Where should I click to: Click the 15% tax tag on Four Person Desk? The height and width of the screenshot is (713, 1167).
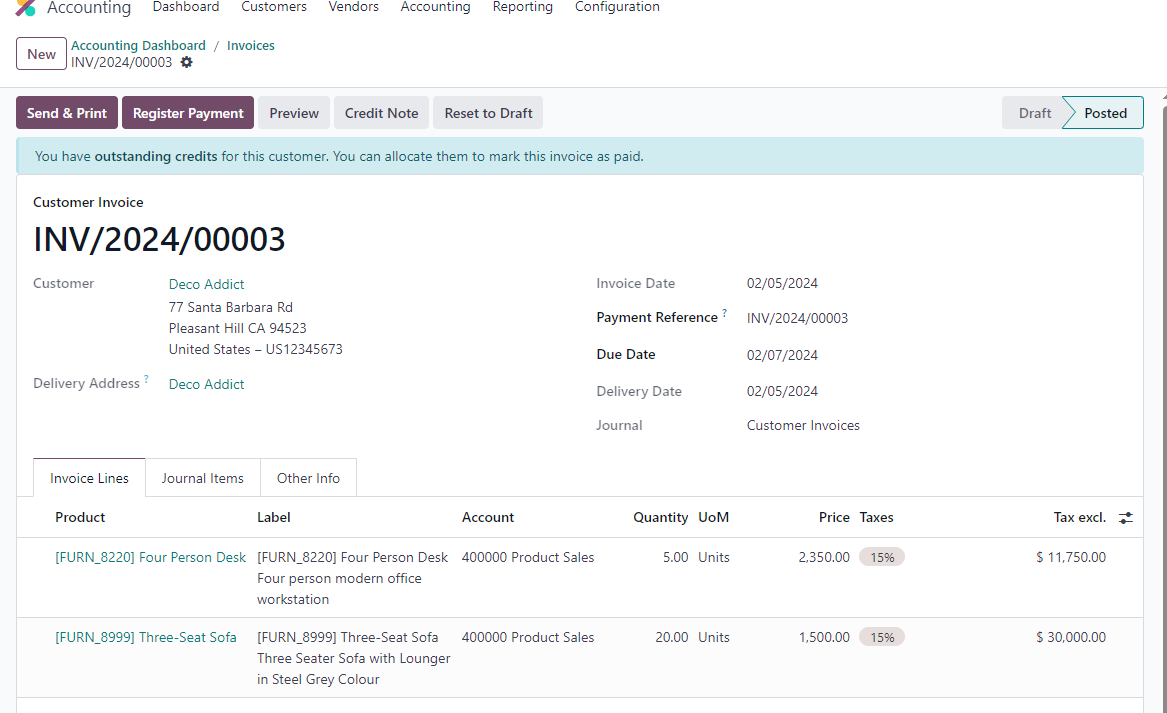click(882, 557)
